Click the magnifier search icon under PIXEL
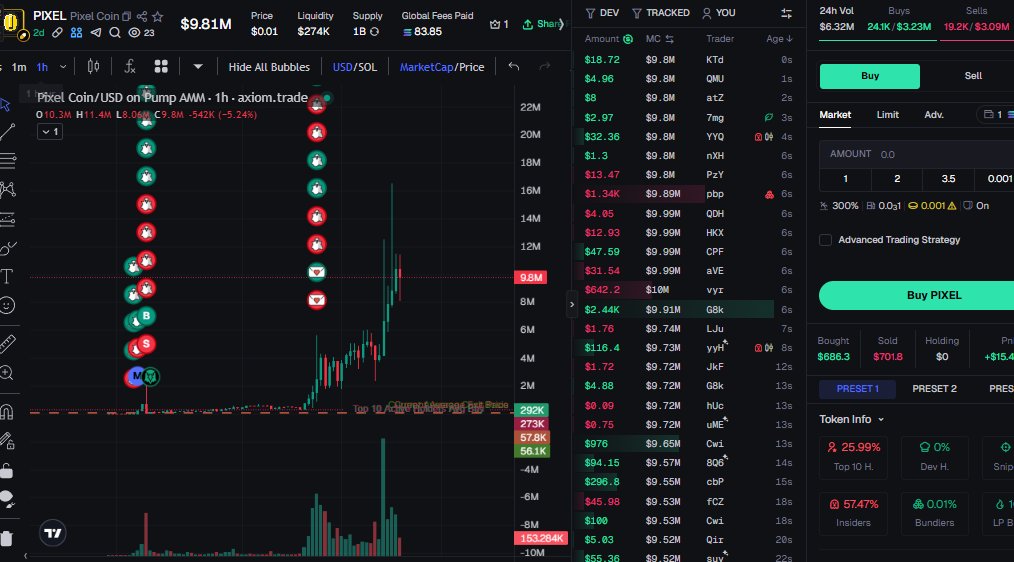Image resolution: width=1014 pixels, height=562 pixels. click(114, 32)
